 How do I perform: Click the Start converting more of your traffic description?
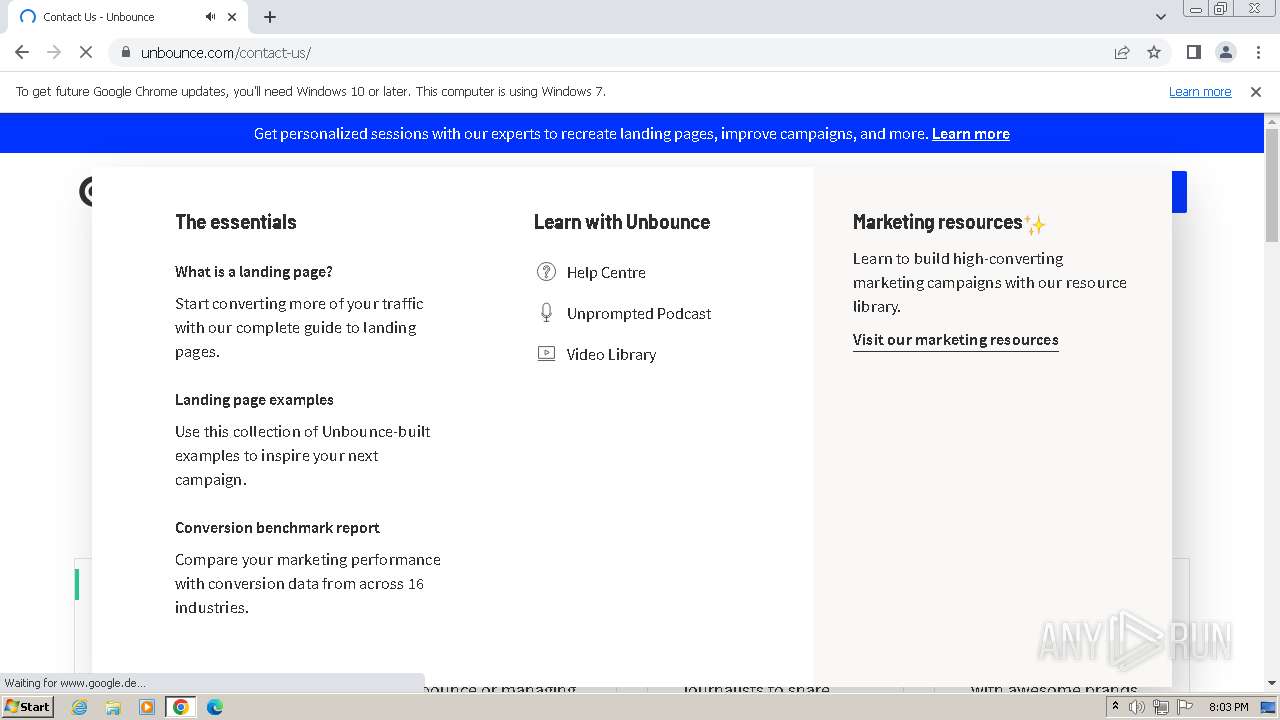click(299, 327)
